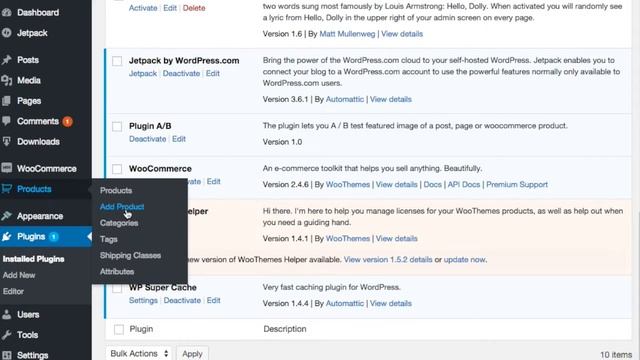Tick the Jetpack by WordPress.com checkbox
The height and width of the screenshot is (360, 640).
[x=117, y=61]
